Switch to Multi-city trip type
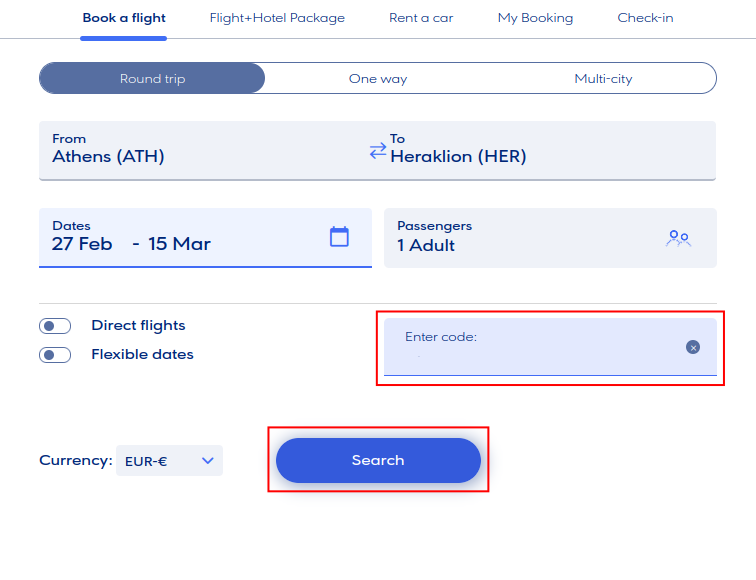 click(603, 78)
